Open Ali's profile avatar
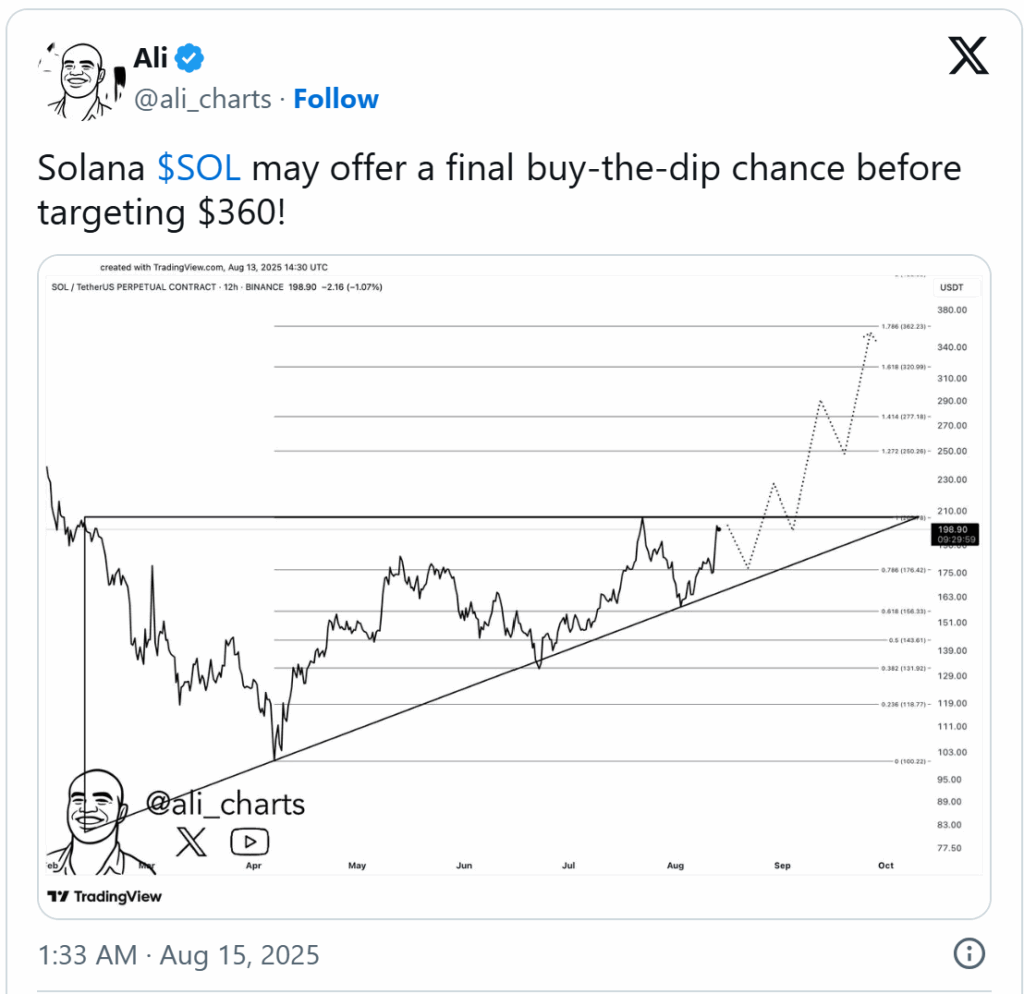The width and height of the screenshot is (1024, 994). 80,81
